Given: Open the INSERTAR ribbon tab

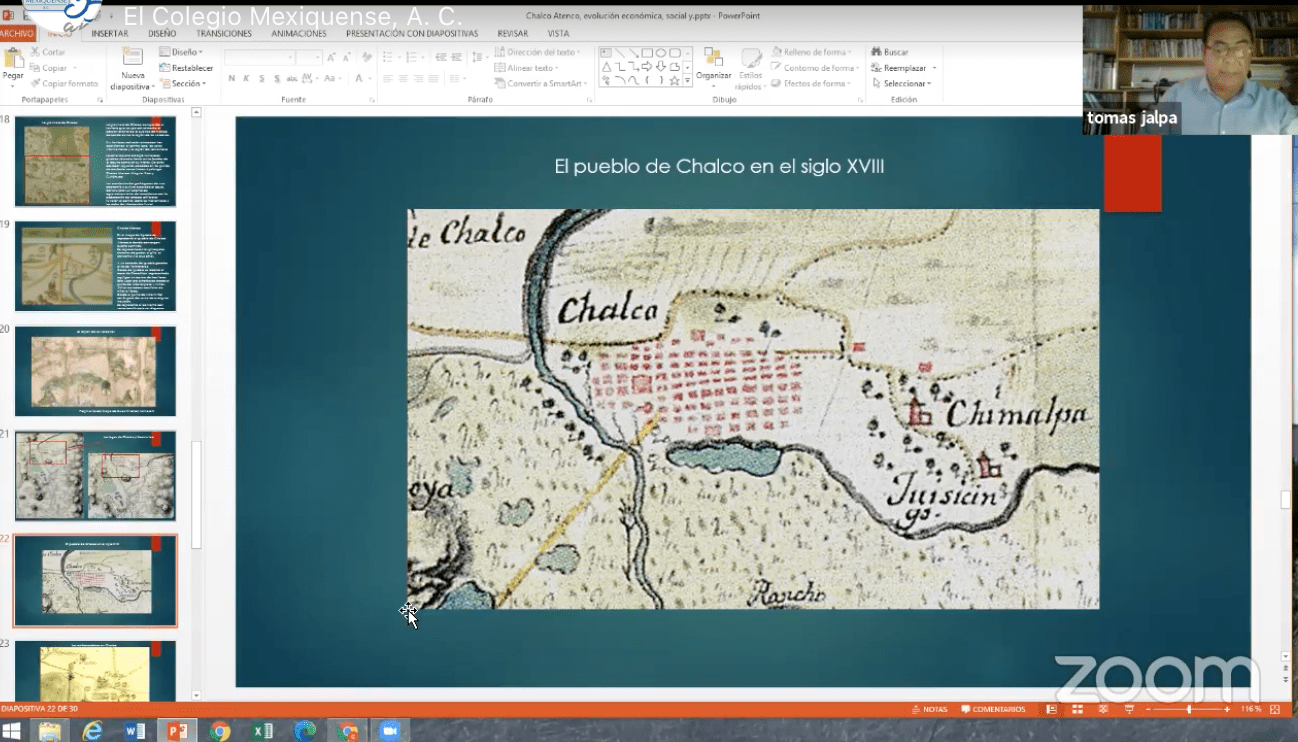Looking at the screenshot, I should (x=110, y=33).
